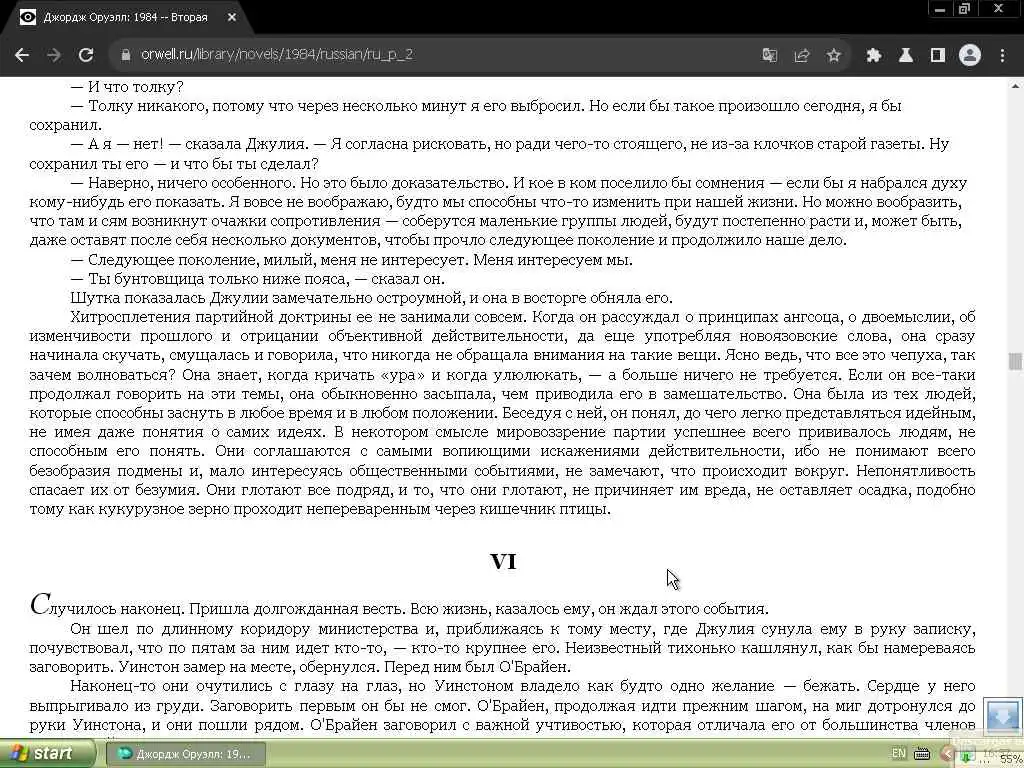Click the eye favicon on the tab
Screen dimensions: 1024x768
27,18
